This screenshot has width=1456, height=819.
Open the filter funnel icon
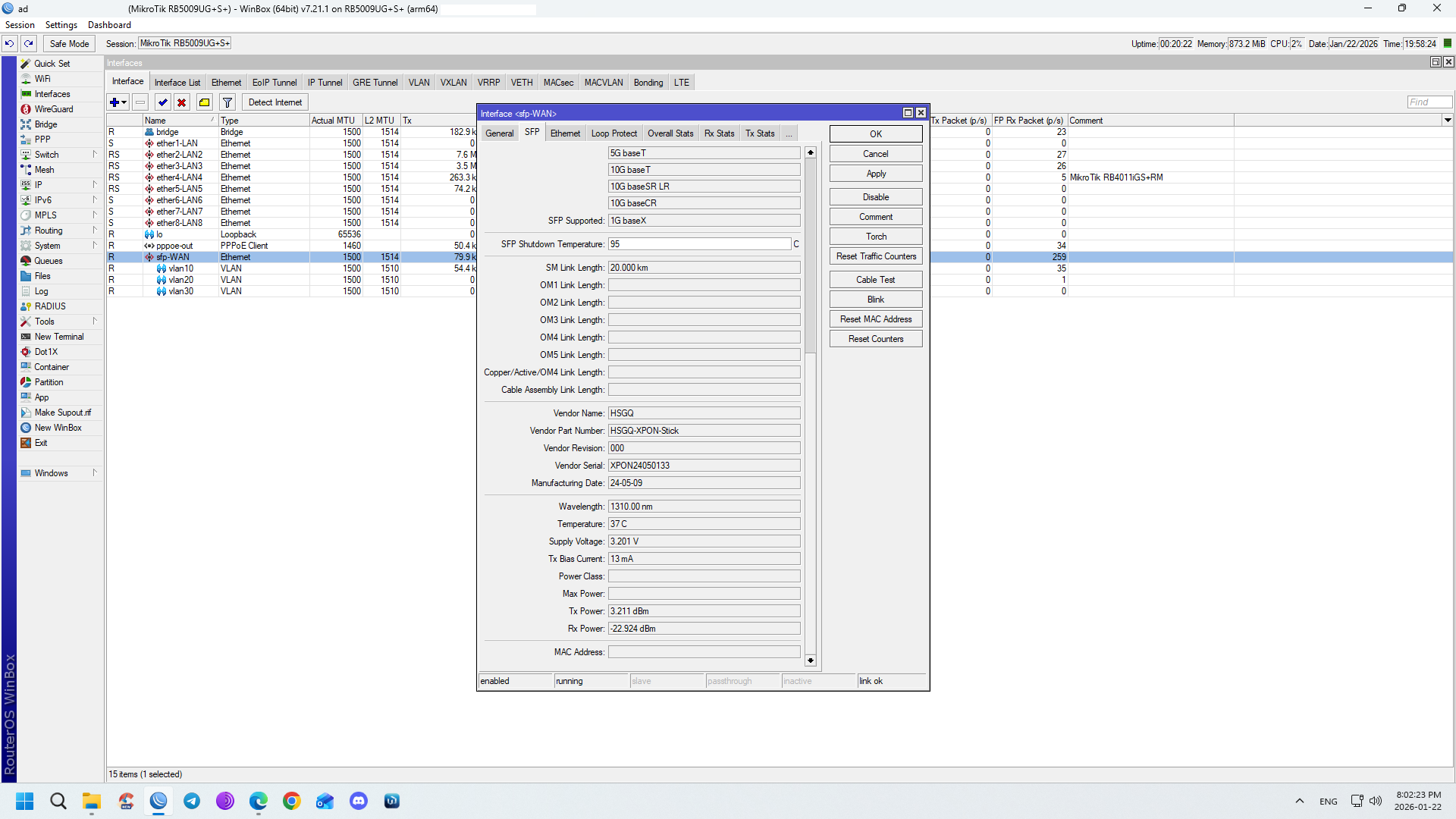pos(227,102)
